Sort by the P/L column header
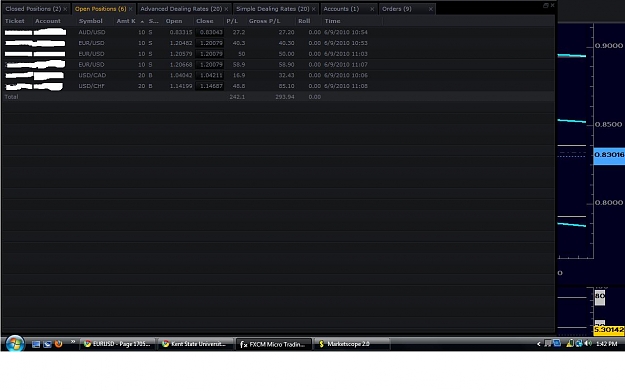Screen dimensions: 625x391 pyautogui.click(x=232, y=21)
